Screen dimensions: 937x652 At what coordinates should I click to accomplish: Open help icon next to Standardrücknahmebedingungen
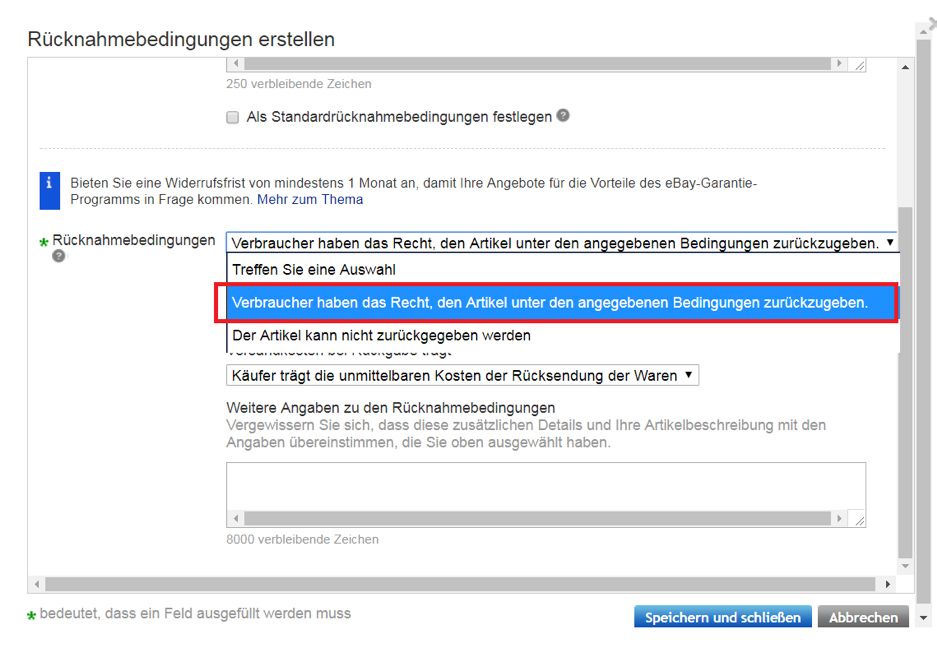[x=563, y=115]
